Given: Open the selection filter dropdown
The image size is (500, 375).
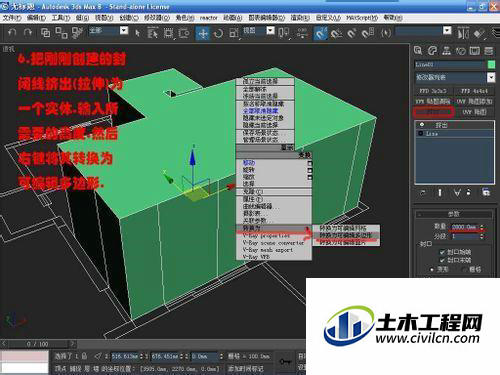Looking at the screenshot, I should 124,31.
